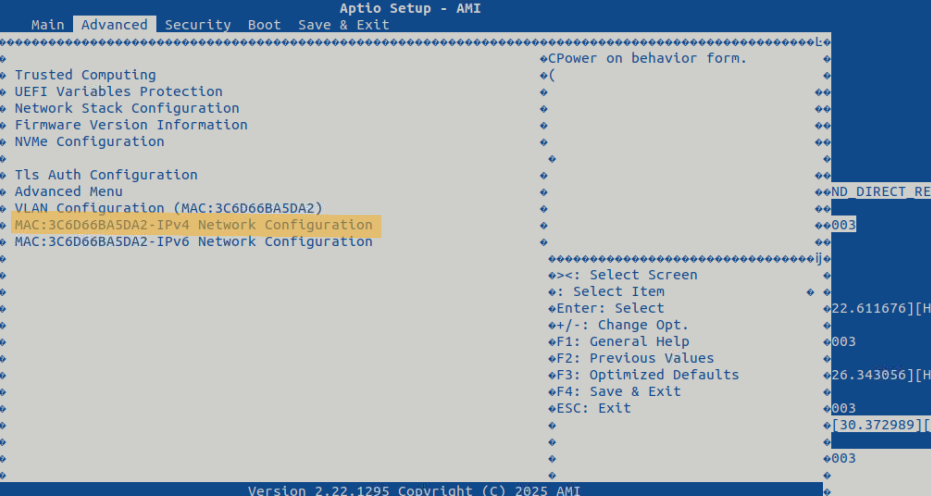Viewport: 931px width, 496px height.
Task: Open highlighted IPv4 Network Configuration
Action: (193, 225)
